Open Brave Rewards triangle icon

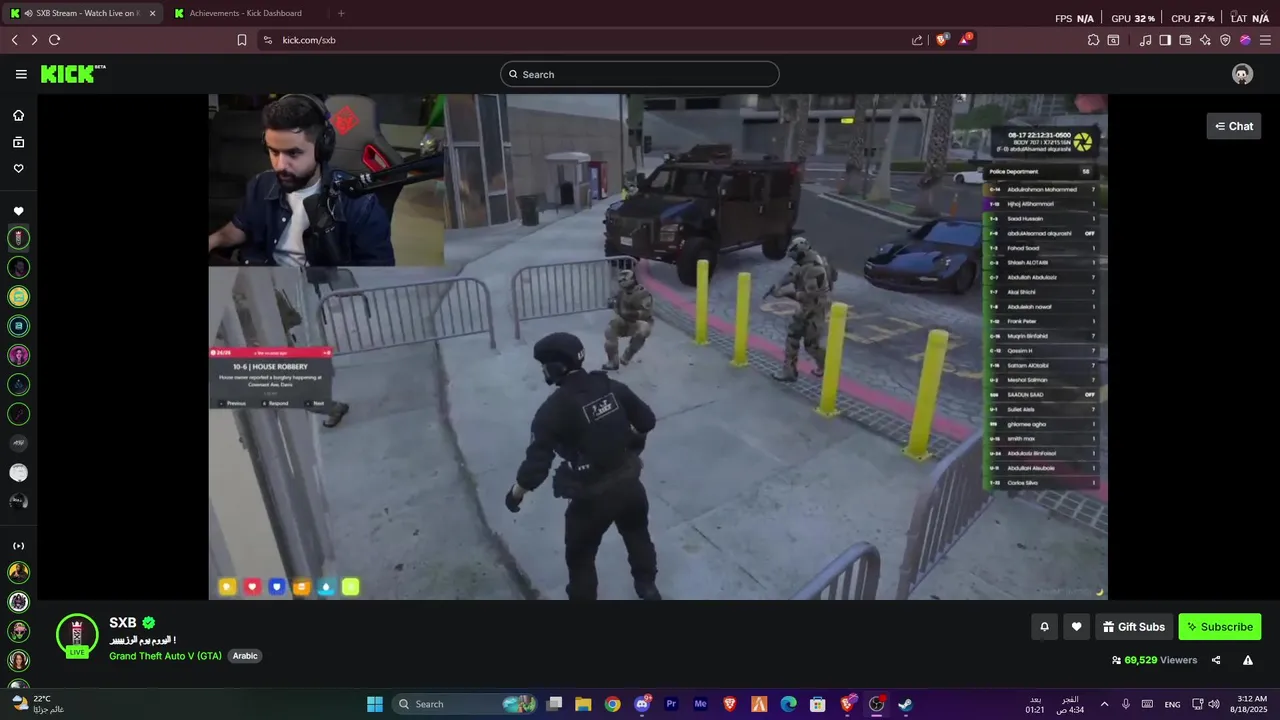[965, 40]
